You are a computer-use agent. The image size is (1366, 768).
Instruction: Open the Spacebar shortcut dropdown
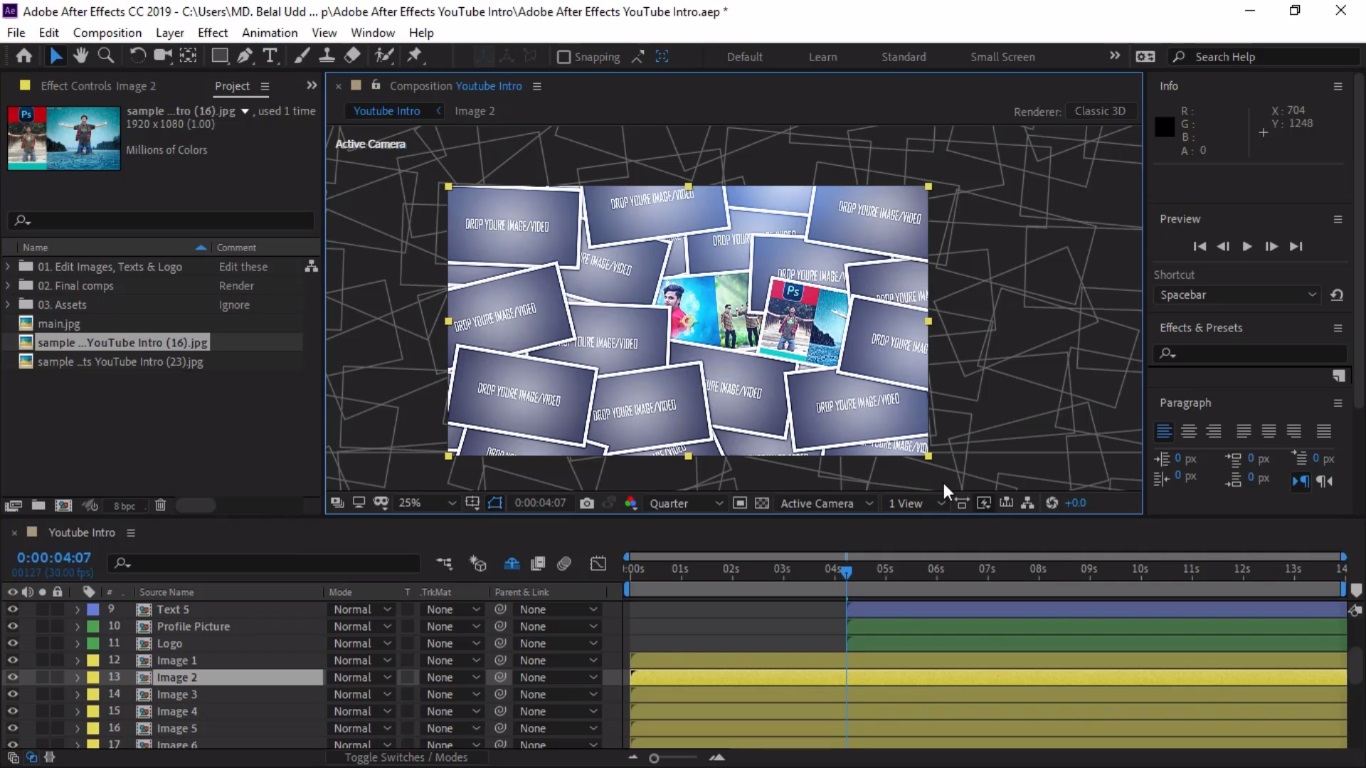[1238, 295]
